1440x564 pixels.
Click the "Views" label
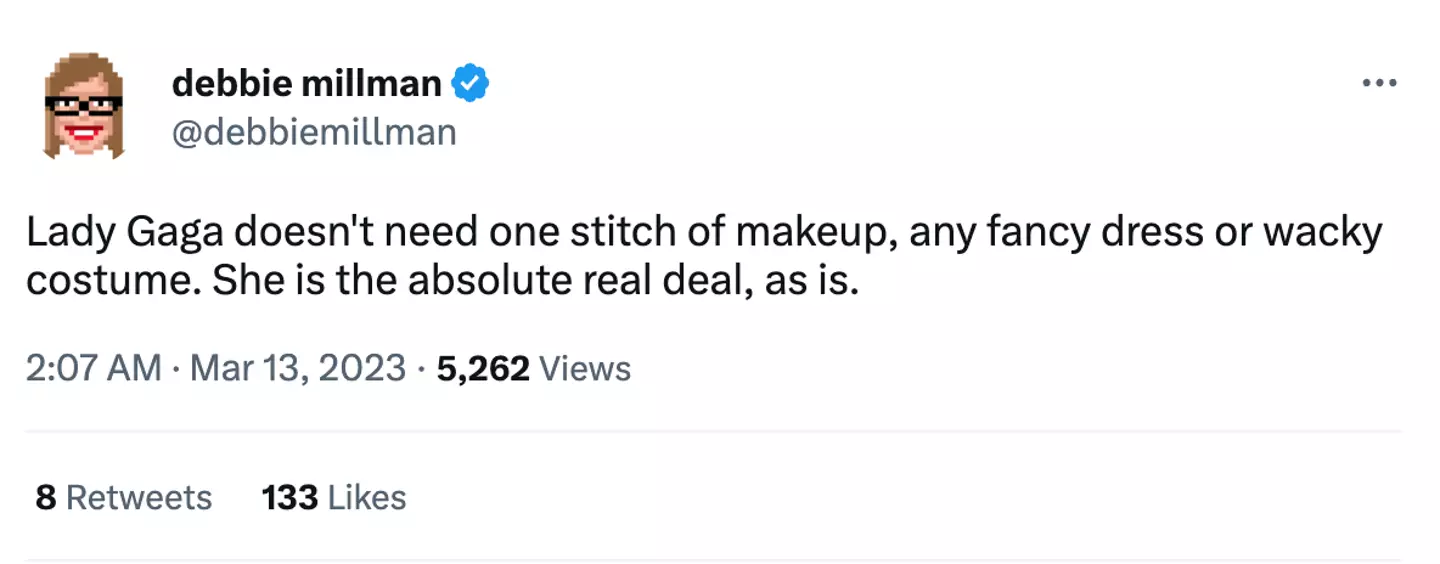click(585, 368)
